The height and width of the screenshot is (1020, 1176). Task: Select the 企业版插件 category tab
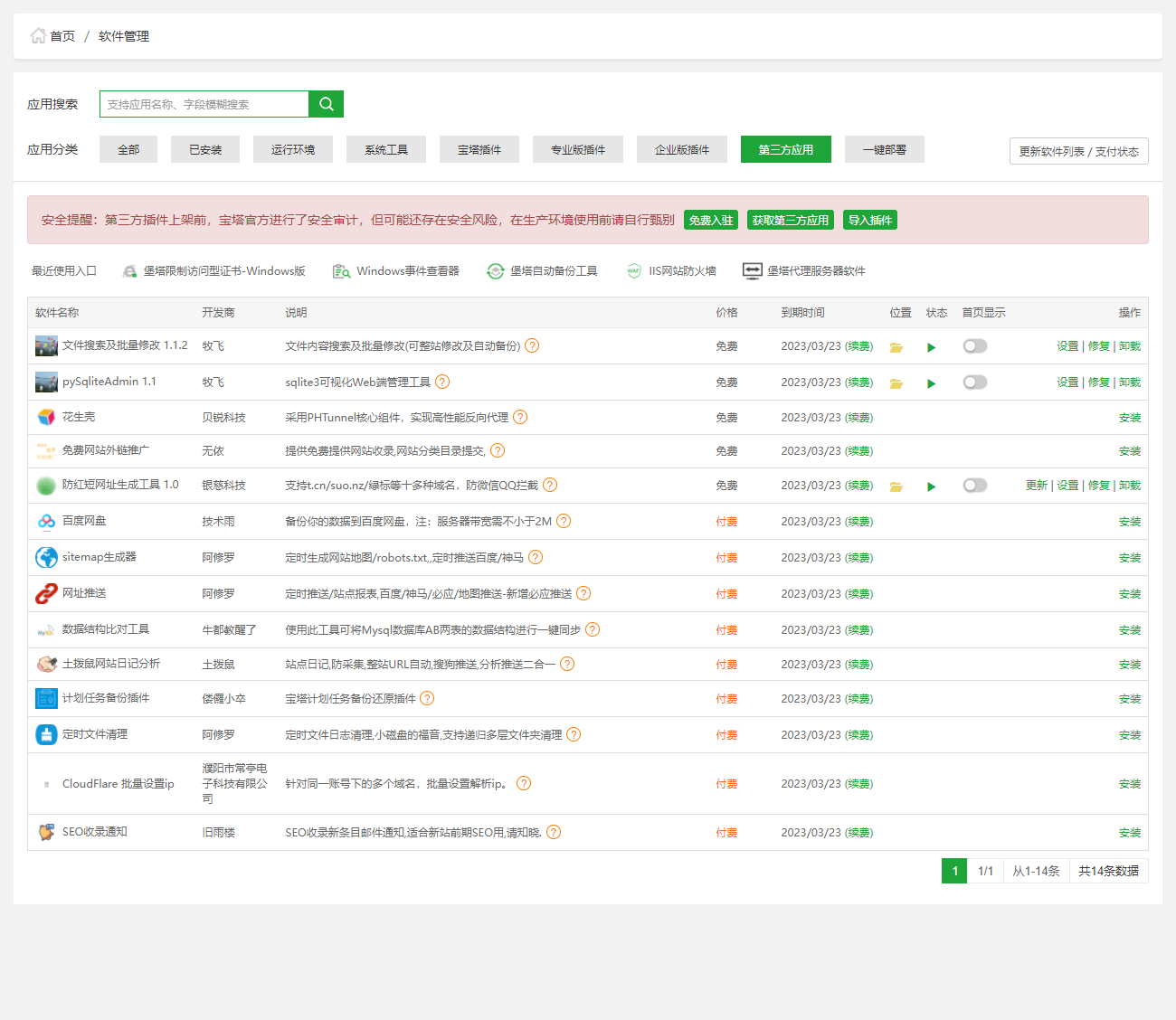pos(682,149)
